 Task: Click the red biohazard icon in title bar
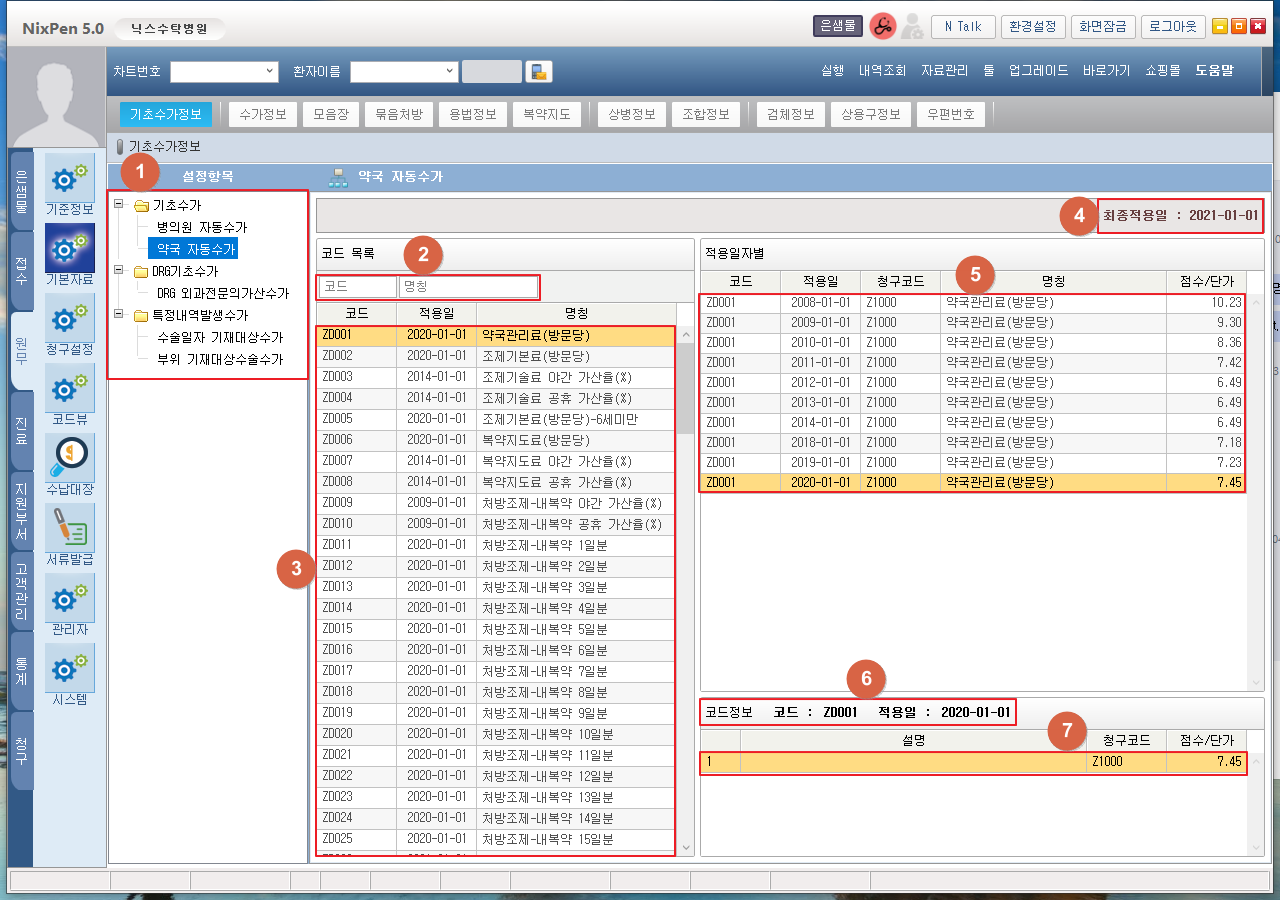coord(882,27)
